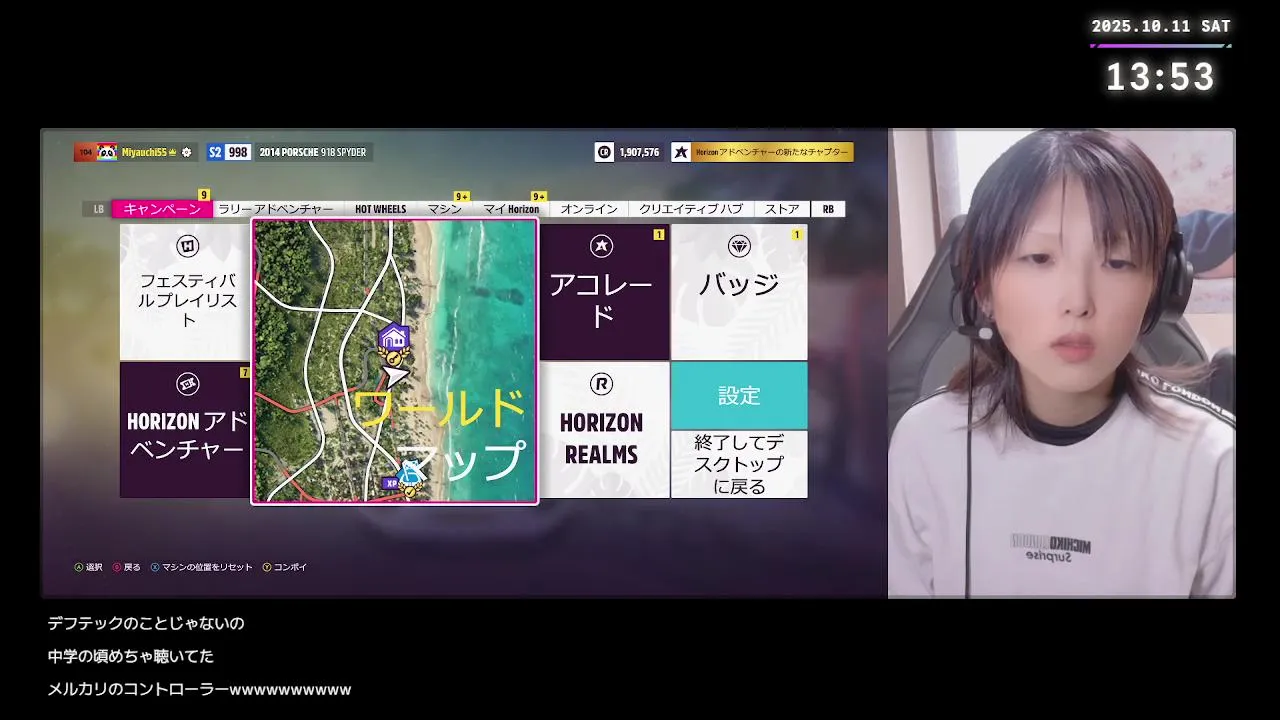Open the HORIZON REALMS tile
1280x720 pixels.
click(x=604, y=430)
